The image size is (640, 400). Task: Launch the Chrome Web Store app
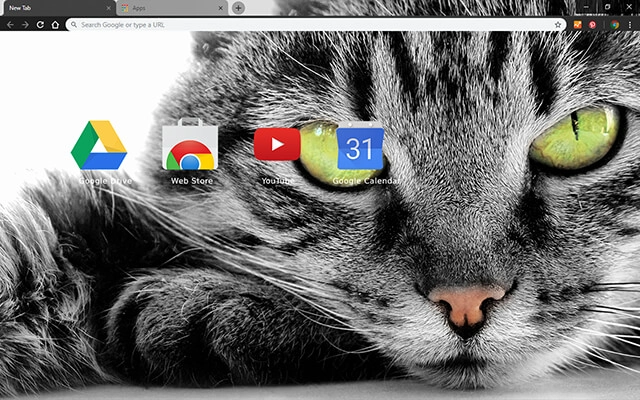point(190,144)
